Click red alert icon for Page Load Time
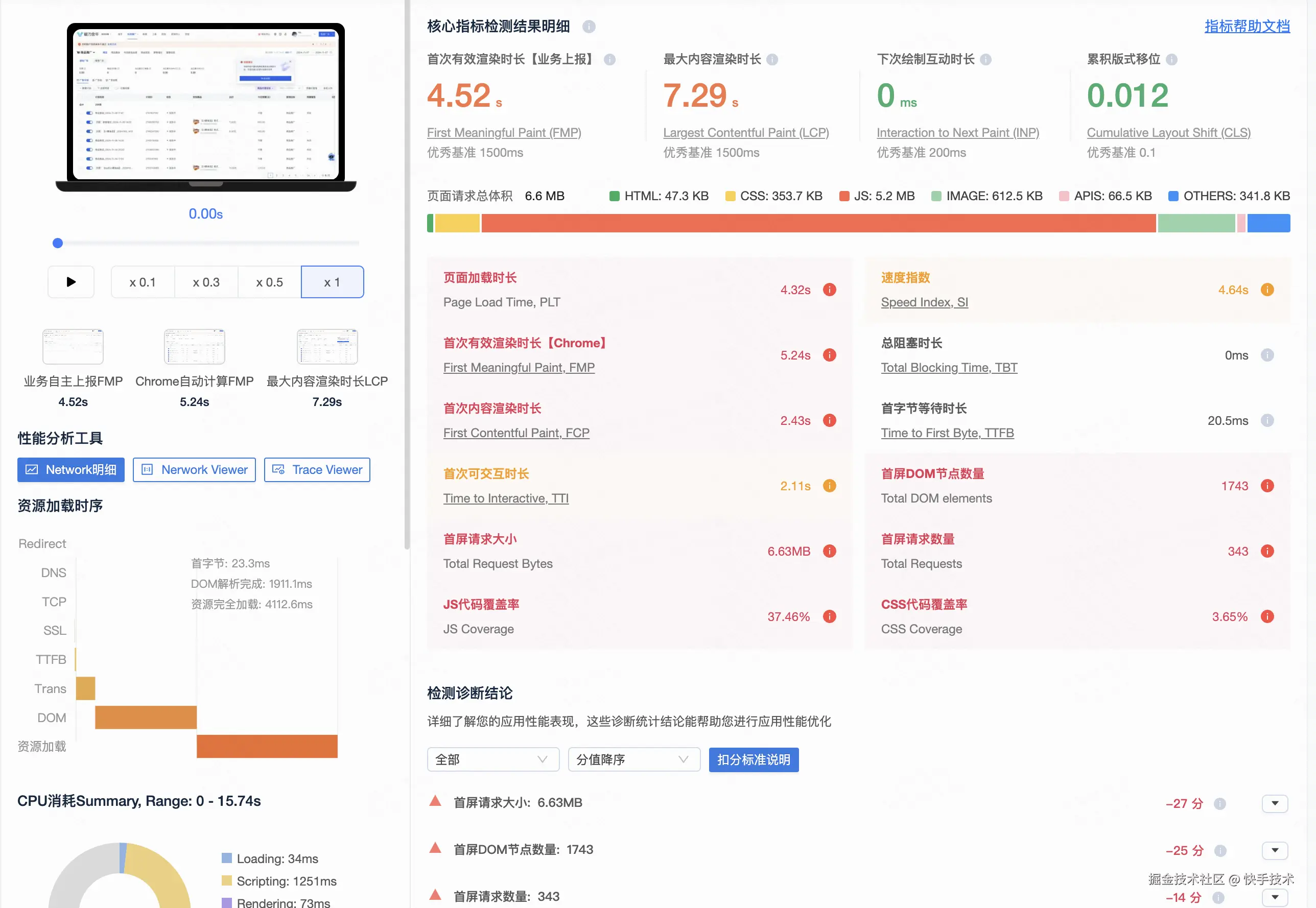 pos(830,290)
